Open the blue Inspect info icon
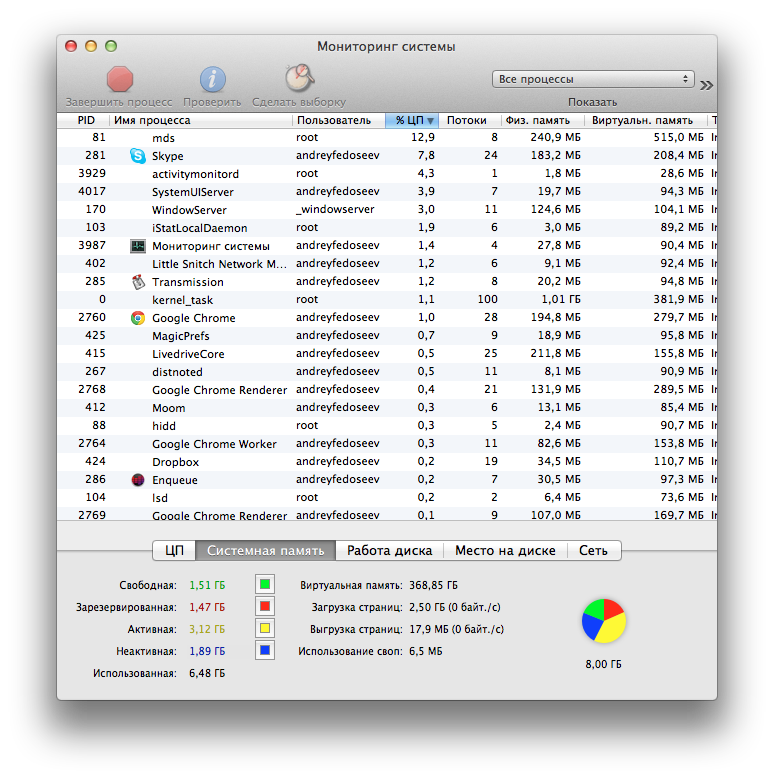Image resolution: width=774 pixels, height=779 pixels. 213,79
